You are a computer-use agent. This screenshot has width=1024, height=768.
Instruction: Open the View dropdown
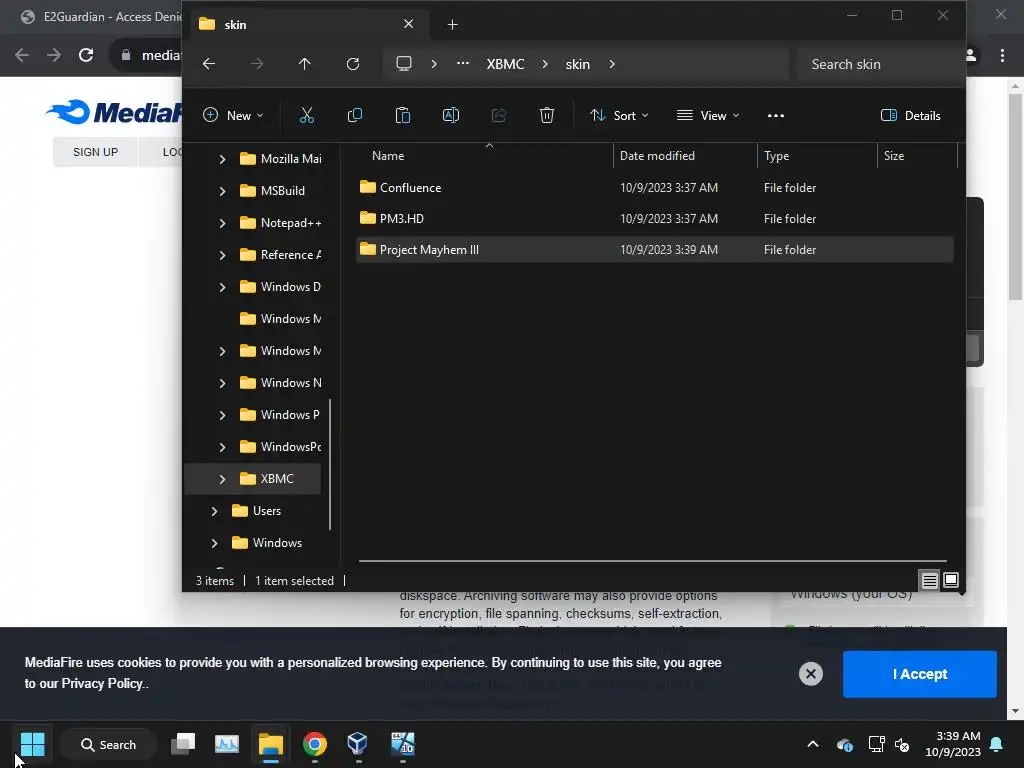click(x=709, y=116)
